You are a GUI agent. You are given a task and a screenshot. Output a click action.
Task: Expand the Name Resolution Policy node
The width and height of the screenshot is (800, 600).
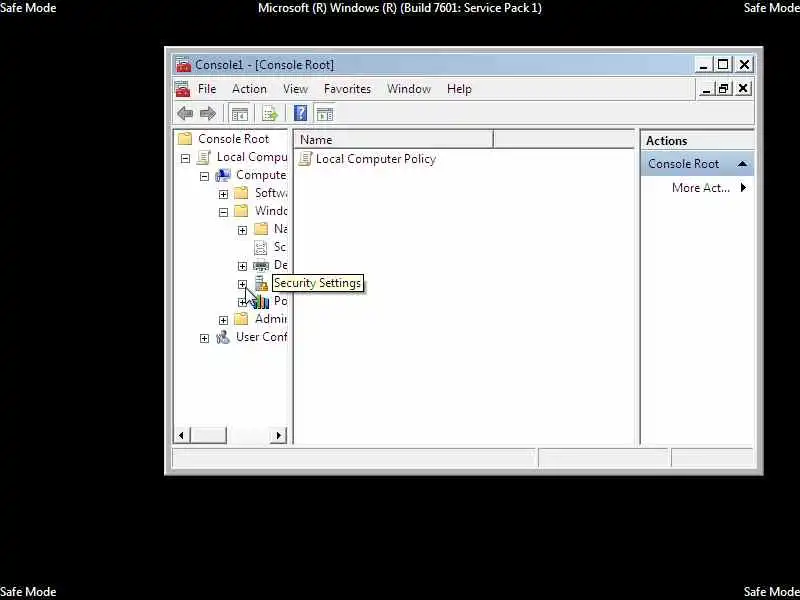242,230
